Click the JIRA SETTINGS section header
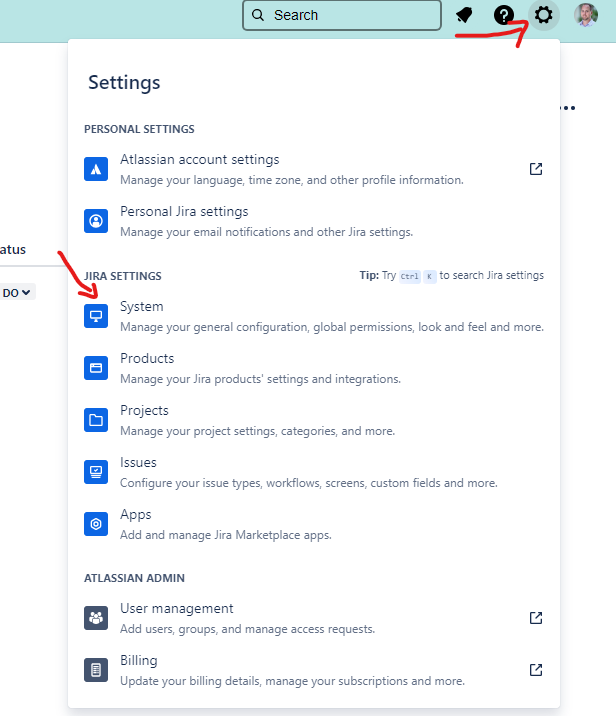 [123, 276]
